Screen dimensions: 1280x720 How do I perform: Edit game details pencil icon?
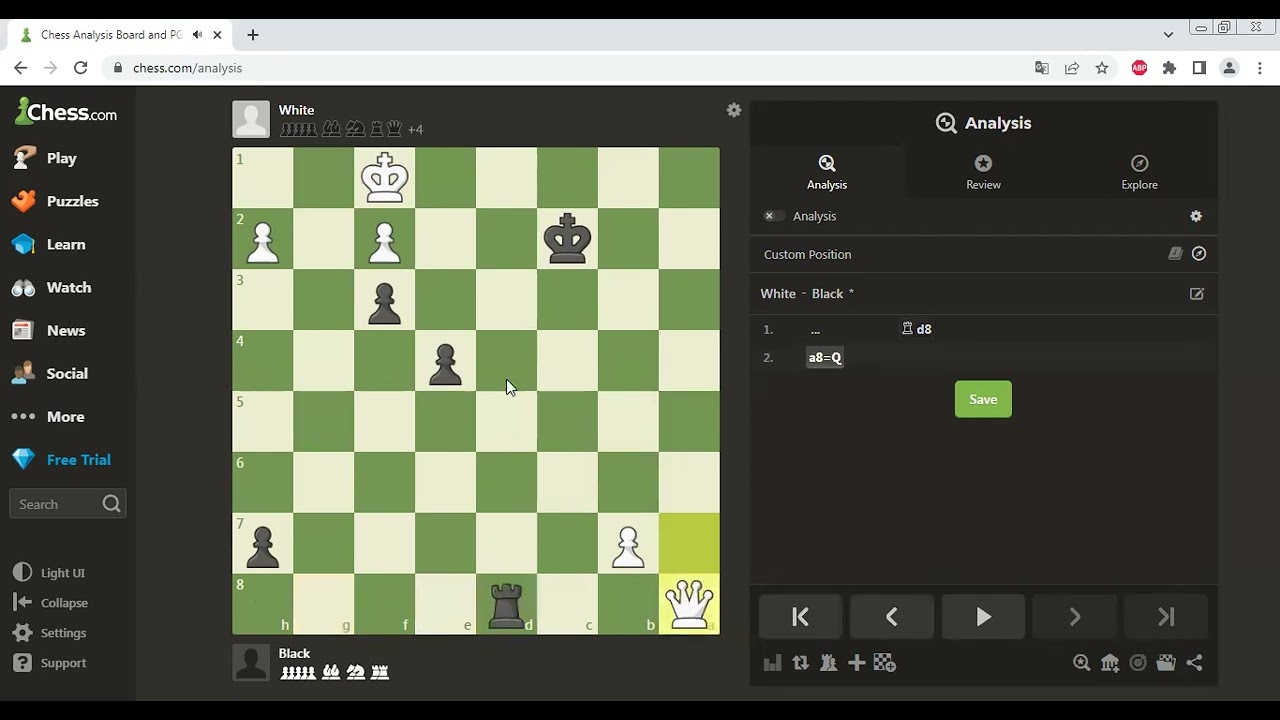click(1197, 294)
